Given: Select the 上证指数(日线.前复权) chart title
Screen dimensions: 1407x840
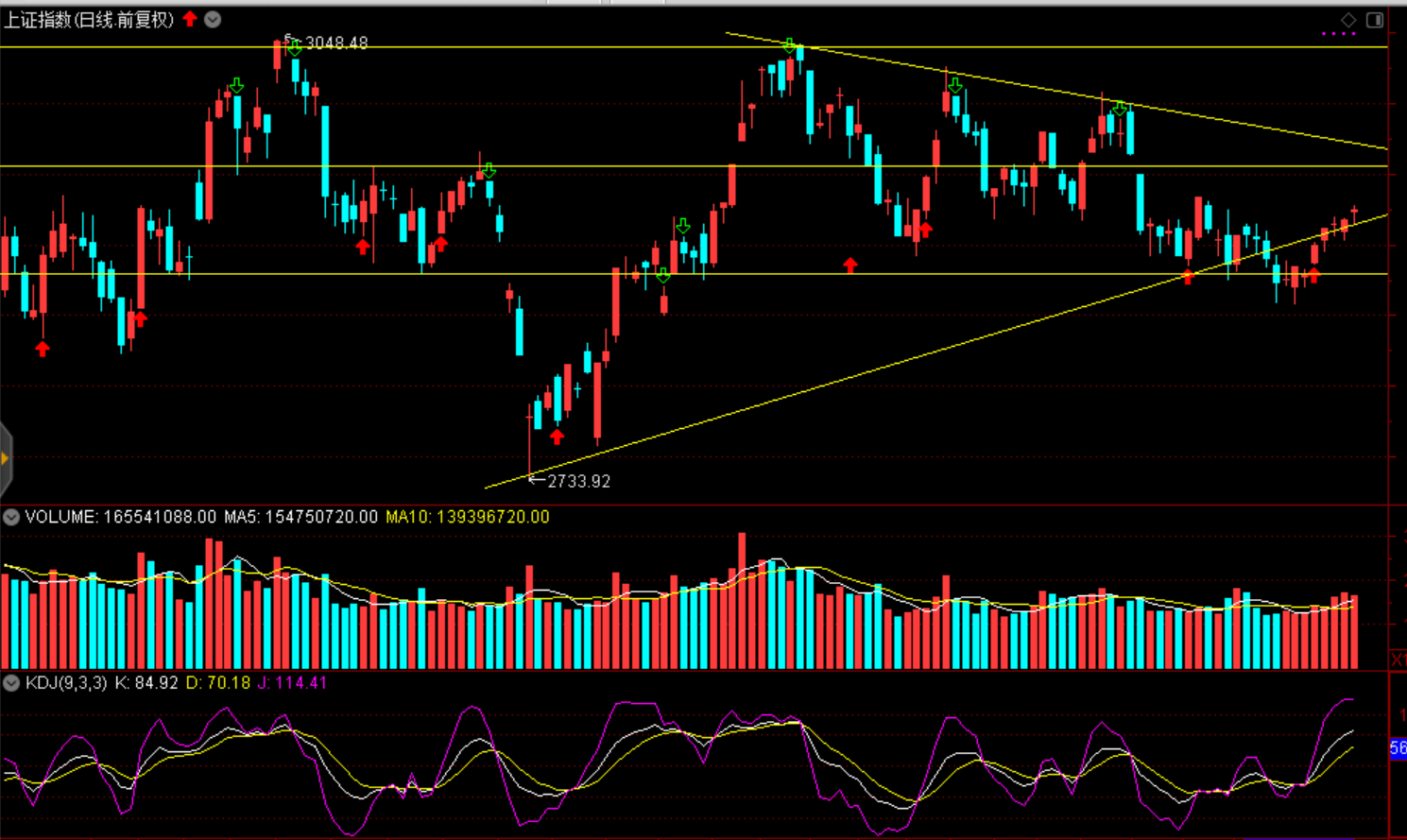Looking at the screenshot, I should (89, 20).
